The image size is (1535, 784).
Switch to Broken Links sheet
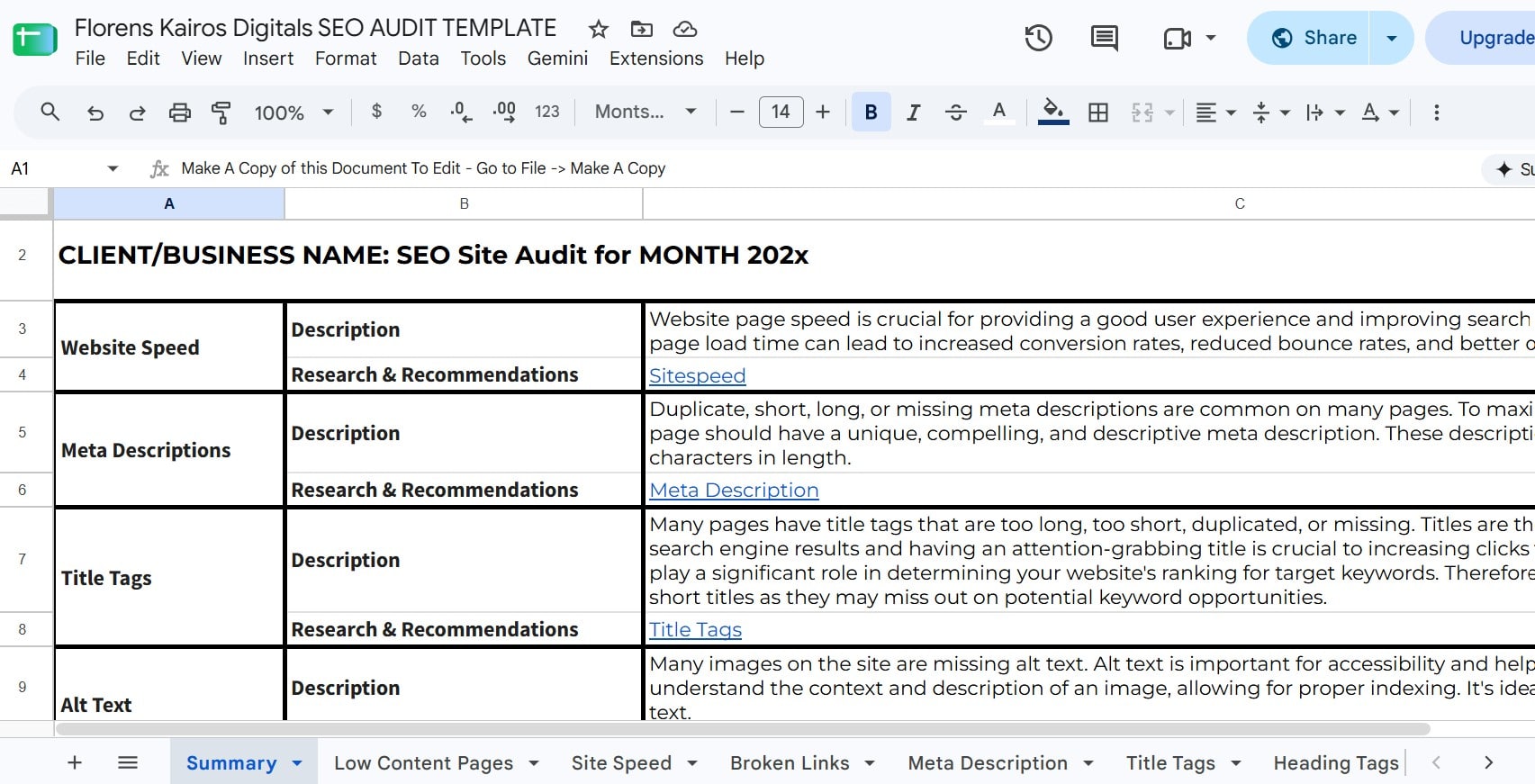[x=790, y=762]
